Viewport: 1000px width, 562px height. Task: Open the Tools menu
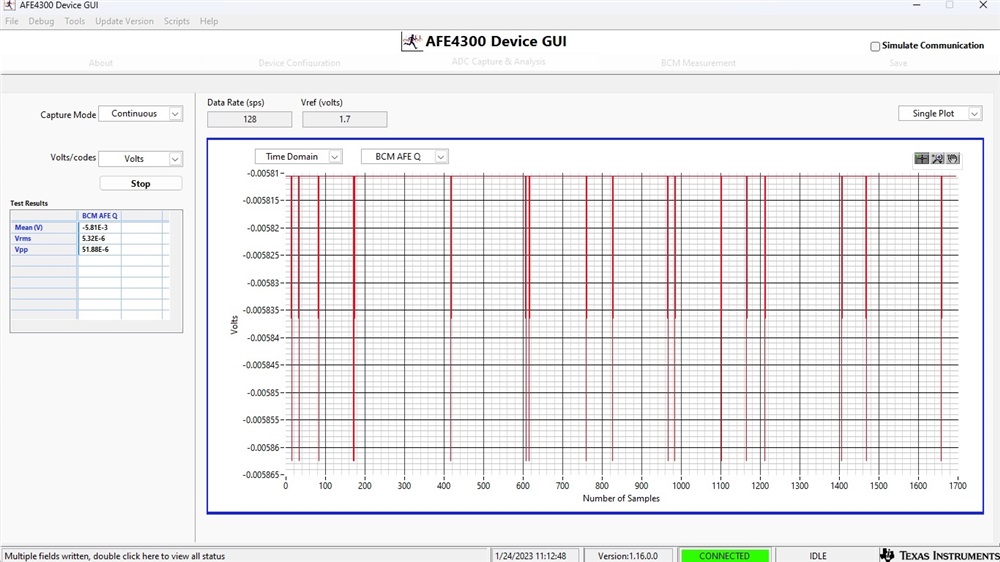tap(75, 21)
